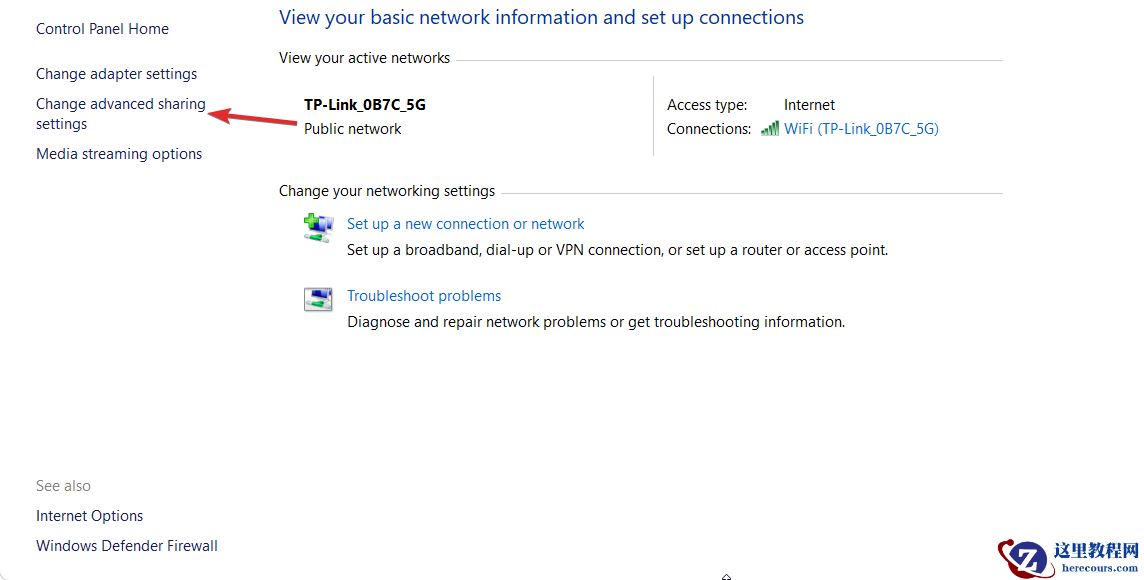Screen dimensions: 1144x580
Task: Click the Diagnose and repair network problems description
Action: tap(595, 322)
